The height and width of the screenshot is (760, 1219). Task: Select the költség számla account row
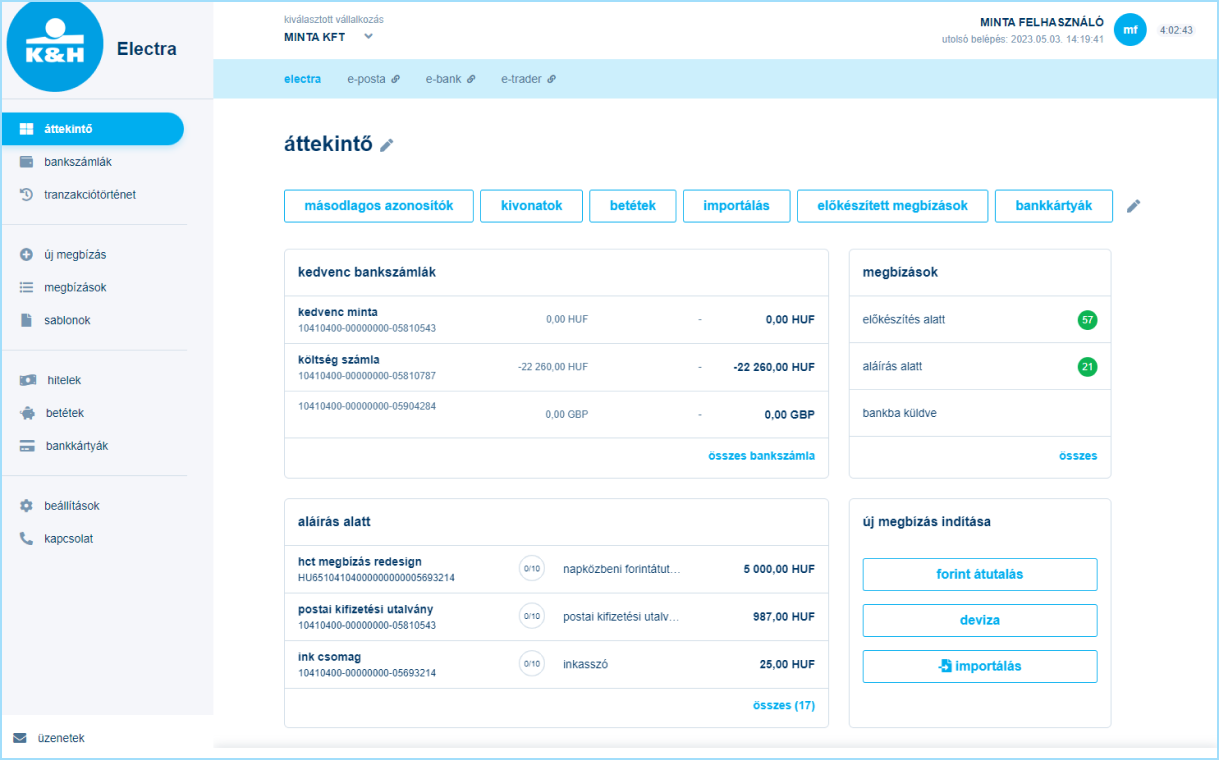pos(556,367)
